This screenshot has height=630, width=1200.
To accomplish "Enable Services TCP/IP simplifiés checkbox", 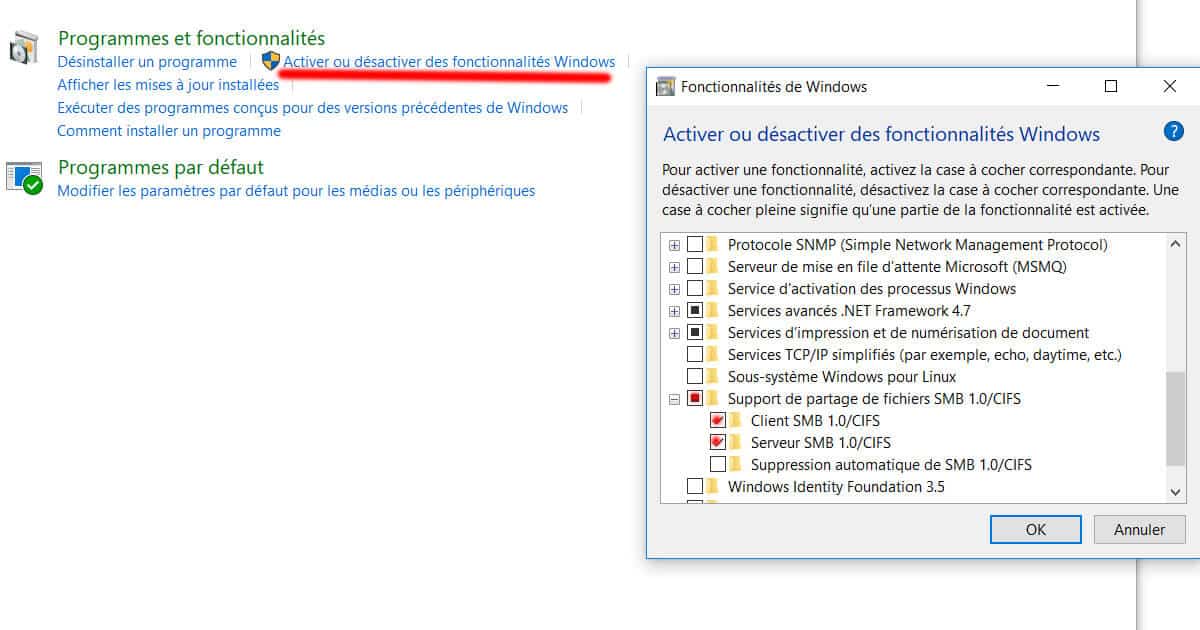I will pos(695,355).
